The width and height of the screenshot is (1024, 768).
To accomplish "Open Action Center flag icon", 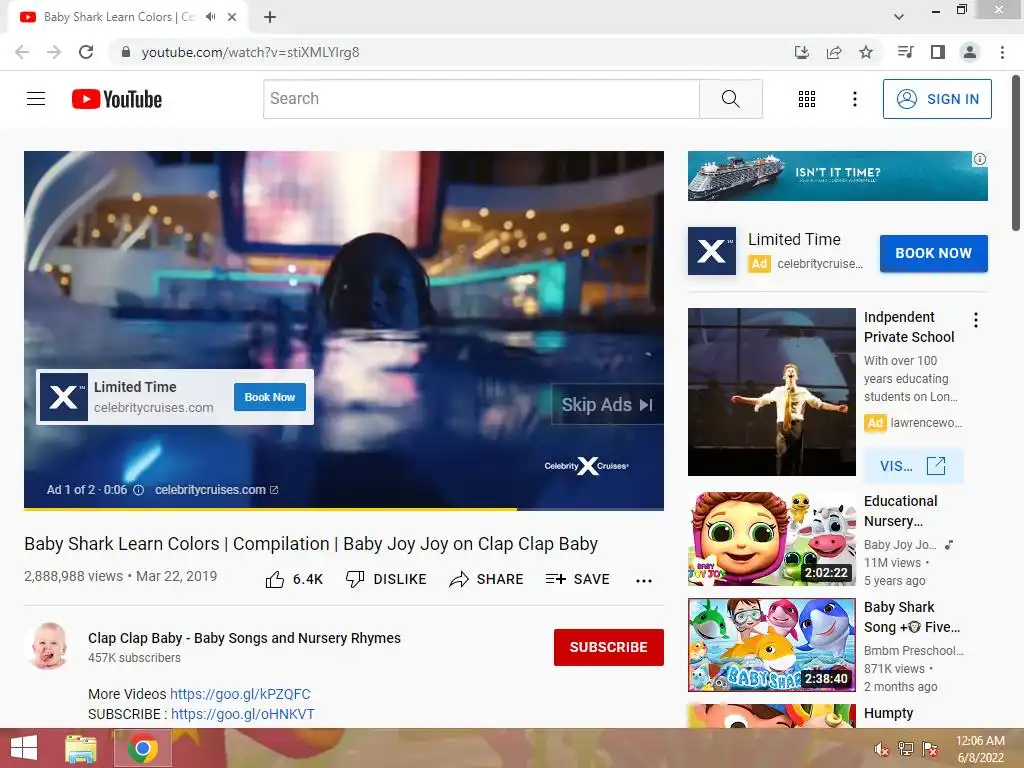I will 930,749.
